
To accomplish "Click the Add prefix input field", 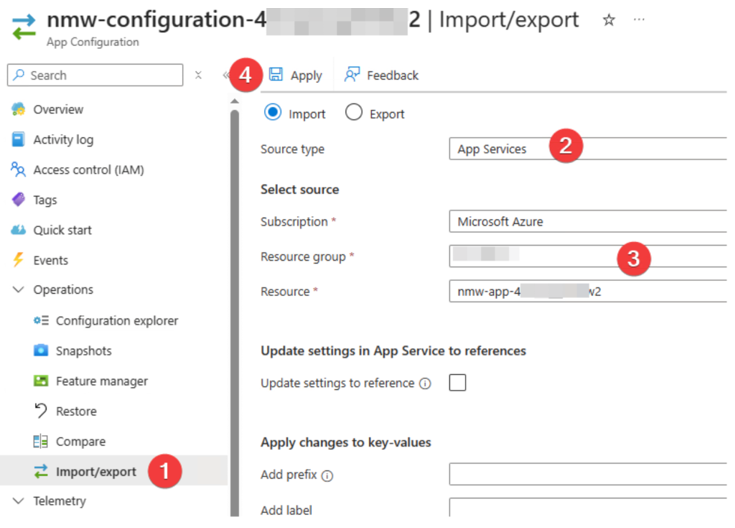I will pos(588,474).
